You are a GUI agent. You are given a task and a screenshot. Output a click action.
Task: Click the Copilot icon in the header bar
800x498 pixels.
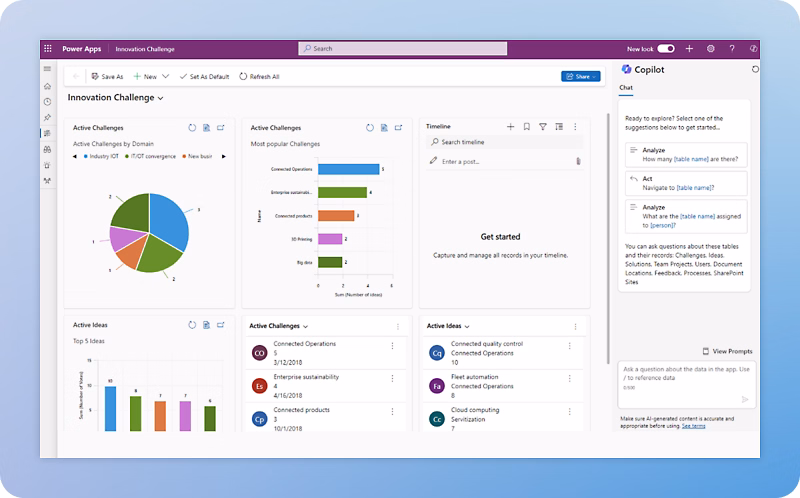coord(754,48)
